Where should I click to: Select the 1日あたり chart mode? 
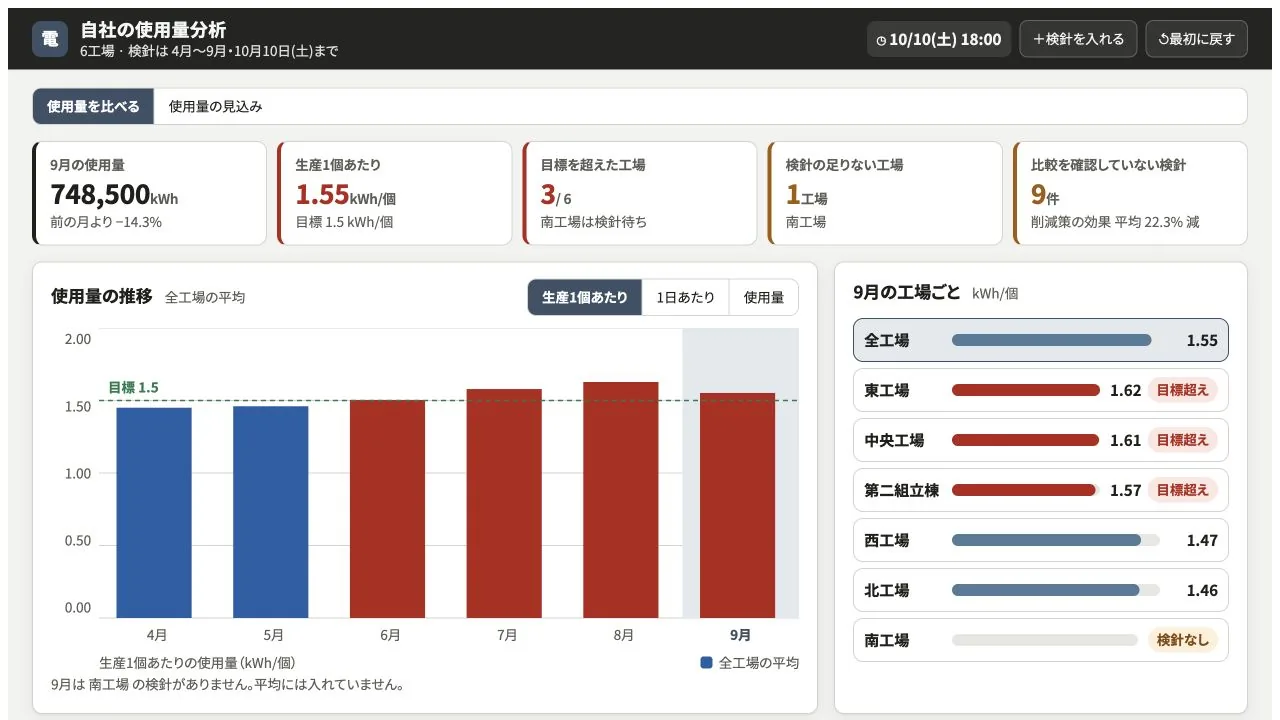[686, 297]
